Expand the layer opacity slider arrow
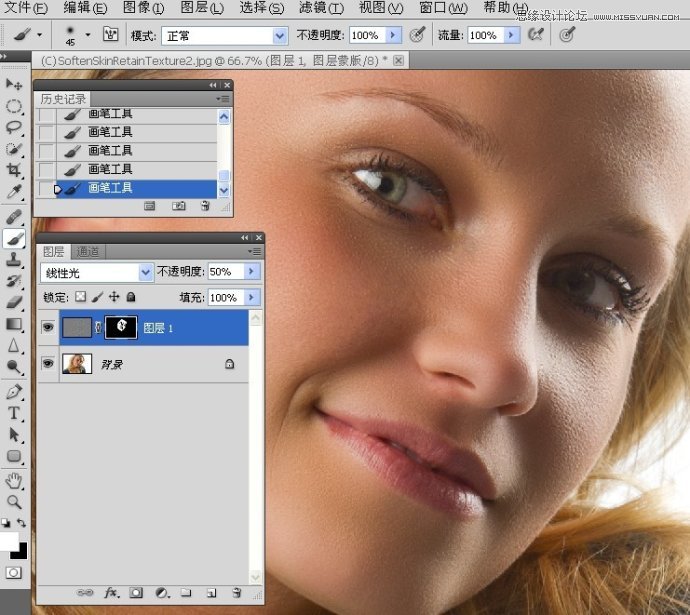Image resolution: width=690 pixels, height=615 pixels. [250, 272]
